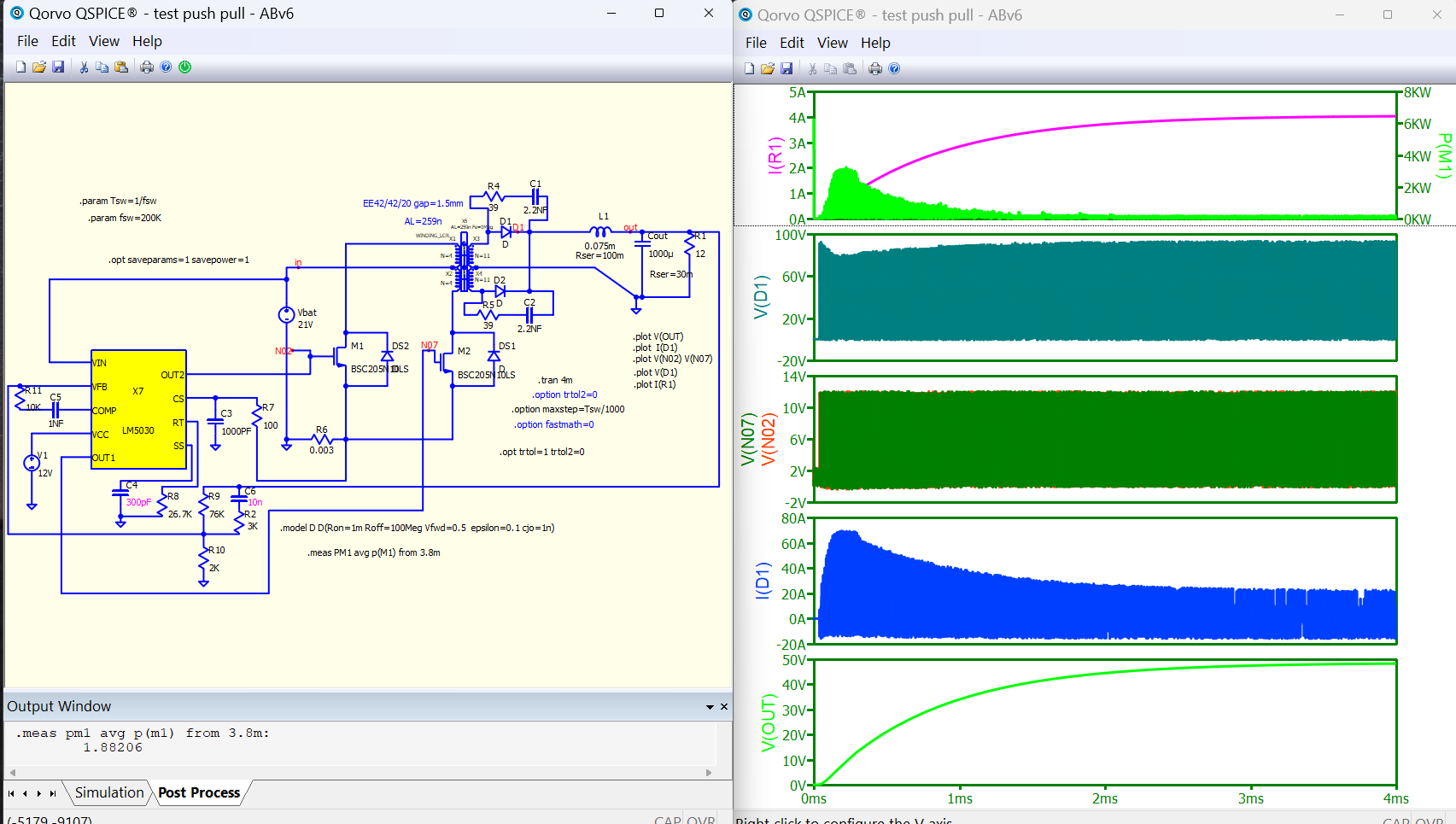Click the New file icon in schematic toolbar
1456x824 pixels.
pos(20,67)
